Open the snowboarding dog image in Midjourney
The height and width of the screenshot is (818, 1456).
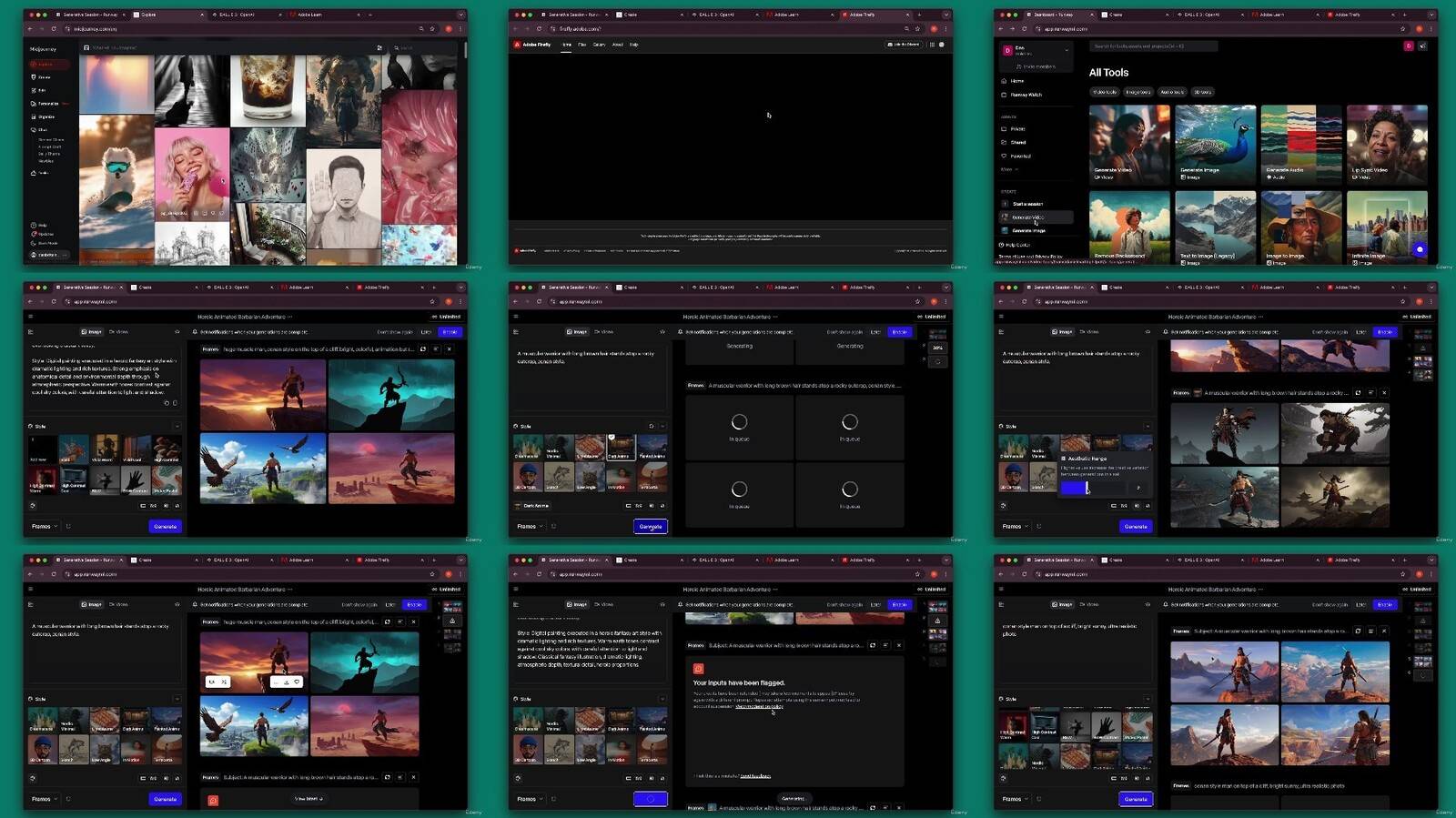116,180
